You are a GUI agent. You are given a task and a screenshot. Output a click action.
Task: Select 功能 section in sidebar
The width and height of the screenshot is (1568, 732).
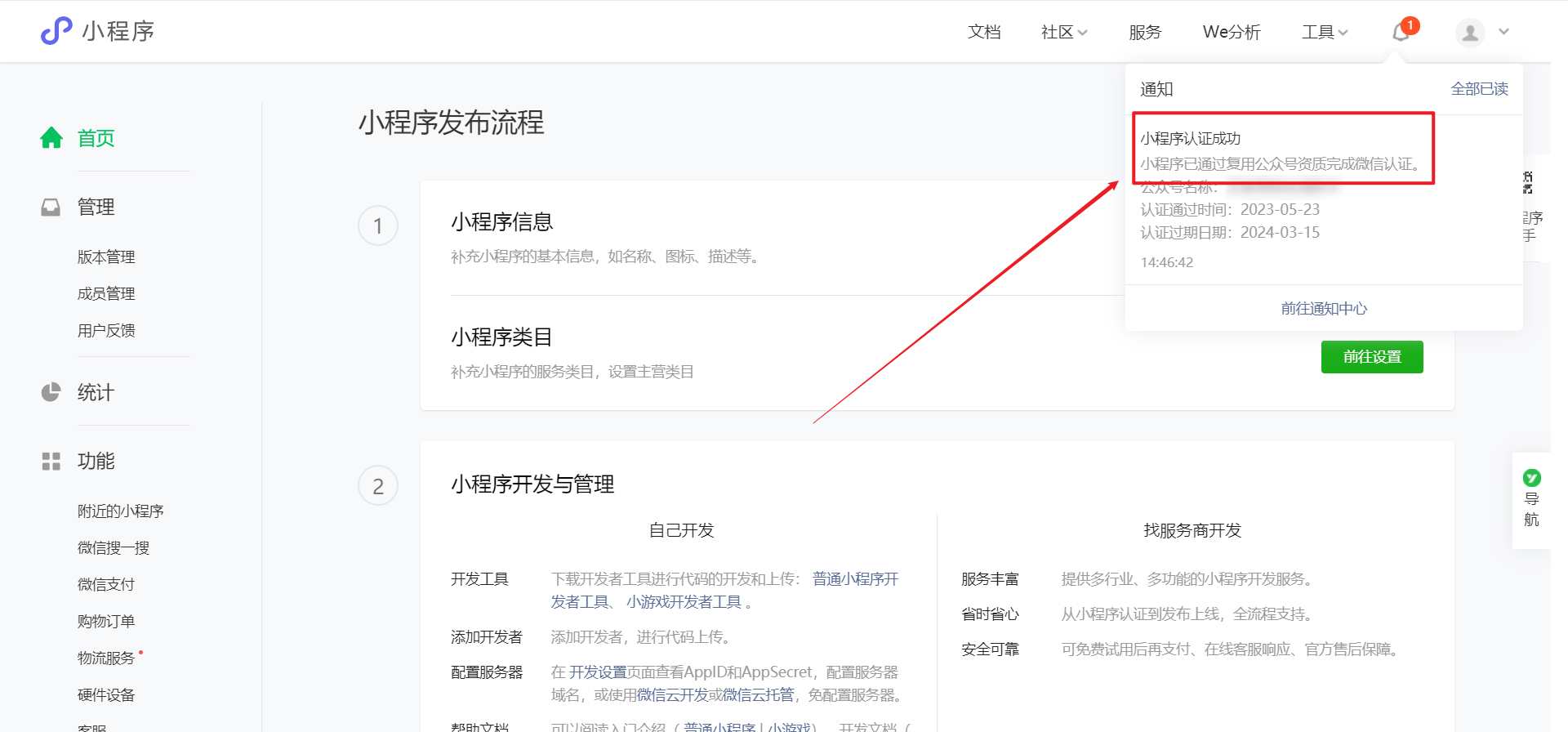tap(96, 461)
